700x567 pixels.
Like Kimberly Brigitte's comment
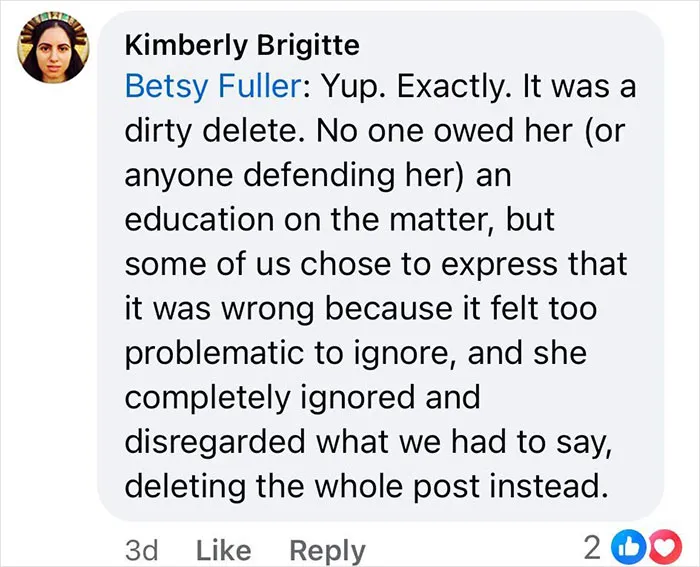(223, 550)
